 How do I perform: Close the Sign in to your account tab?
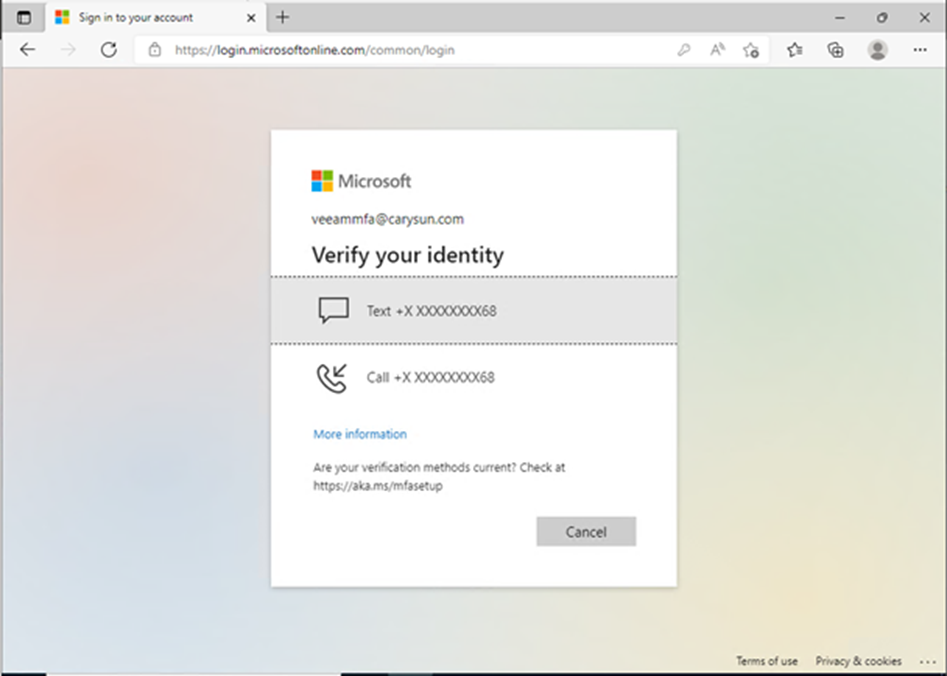coord(251,18)
